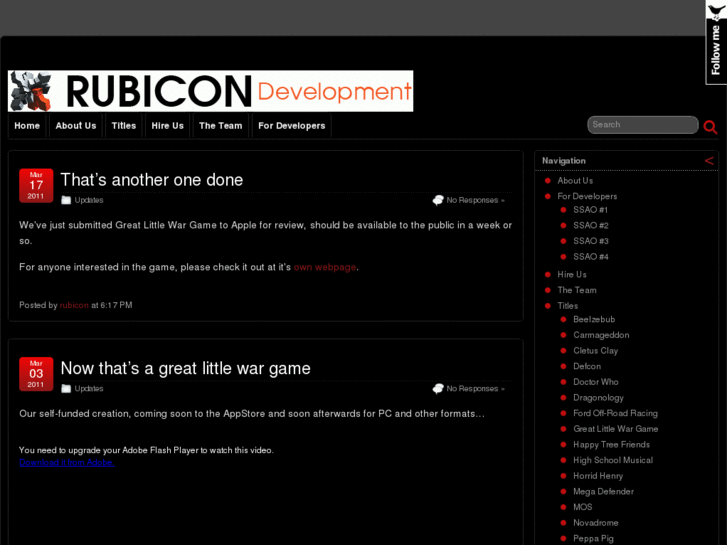727x545 pixels.
Task: Open the Follow me Twitter bird tab
Action: (x=716, y=42)
